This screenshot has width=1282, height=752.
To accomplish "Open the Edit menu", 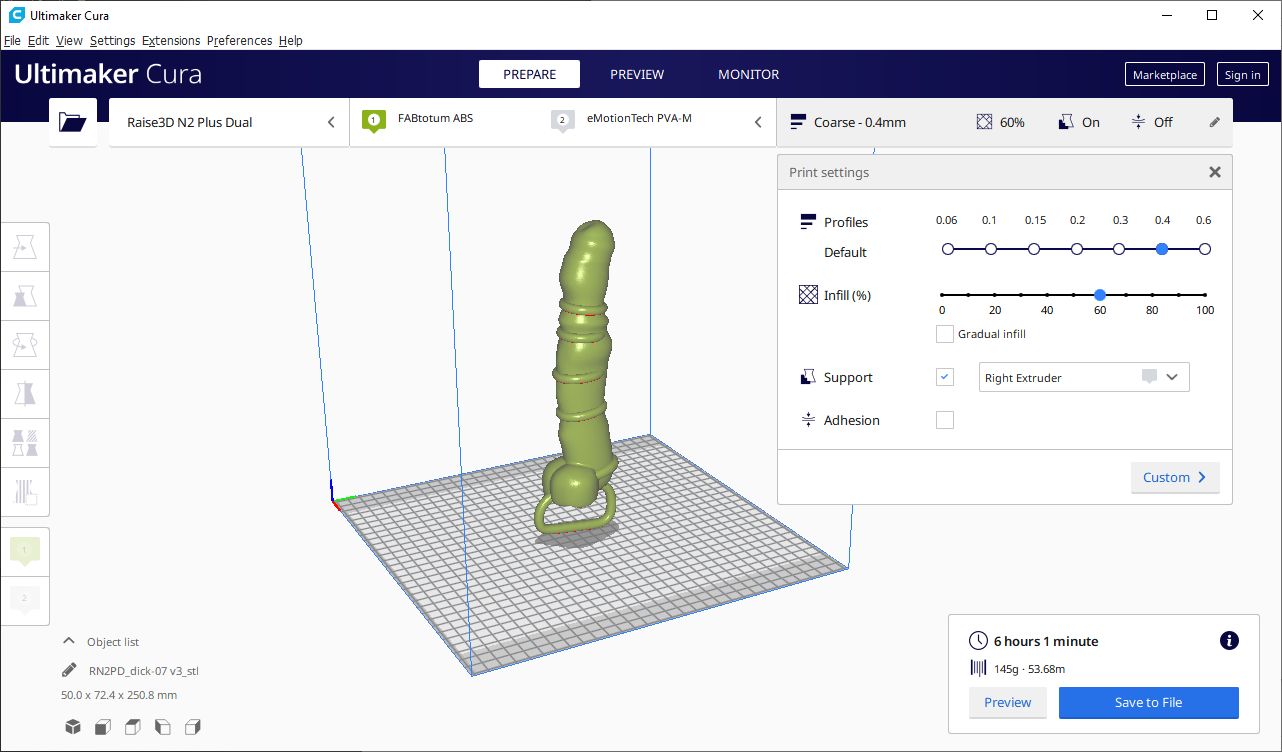I will pos(38,40).
